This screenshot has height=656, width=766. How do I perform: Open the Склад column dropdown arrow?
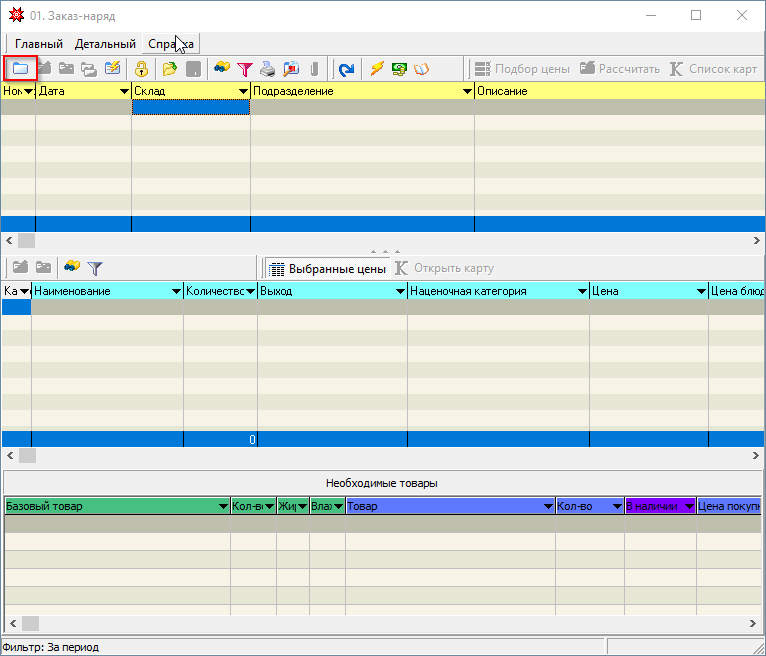(243, 91)
